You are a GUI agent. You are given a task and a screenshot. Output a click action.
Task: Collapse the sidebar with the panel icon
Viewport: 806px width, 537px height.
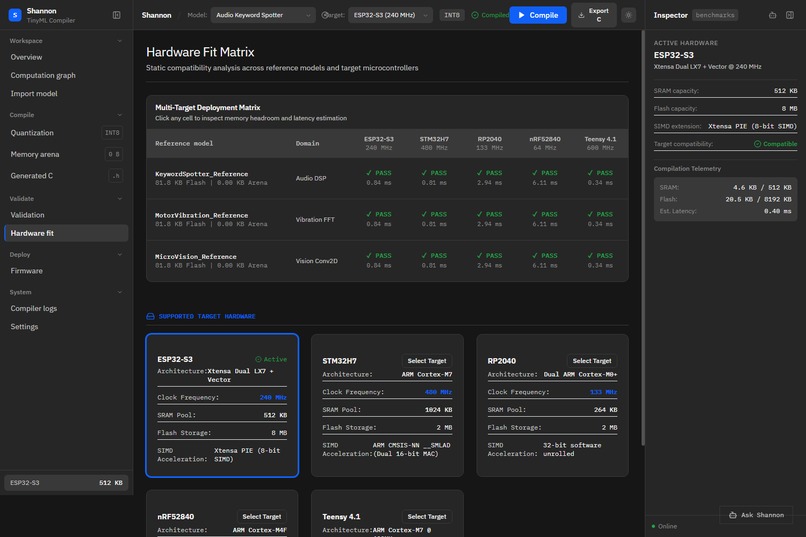click(117, 15)
